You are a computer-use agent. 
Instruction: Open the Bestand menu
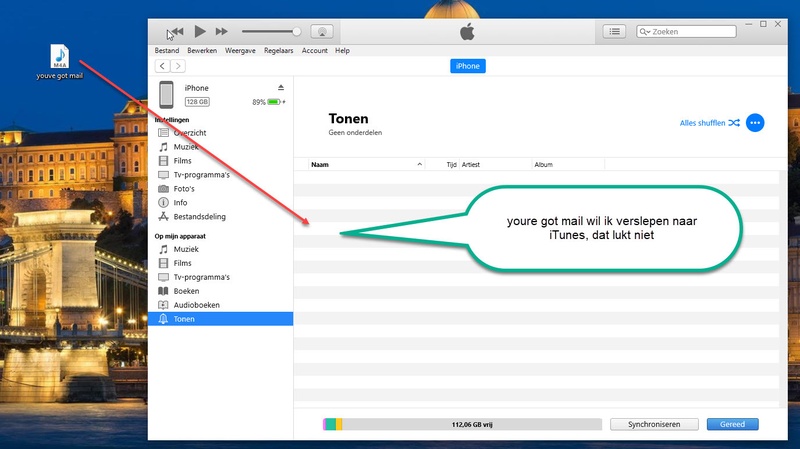(167, 51)
